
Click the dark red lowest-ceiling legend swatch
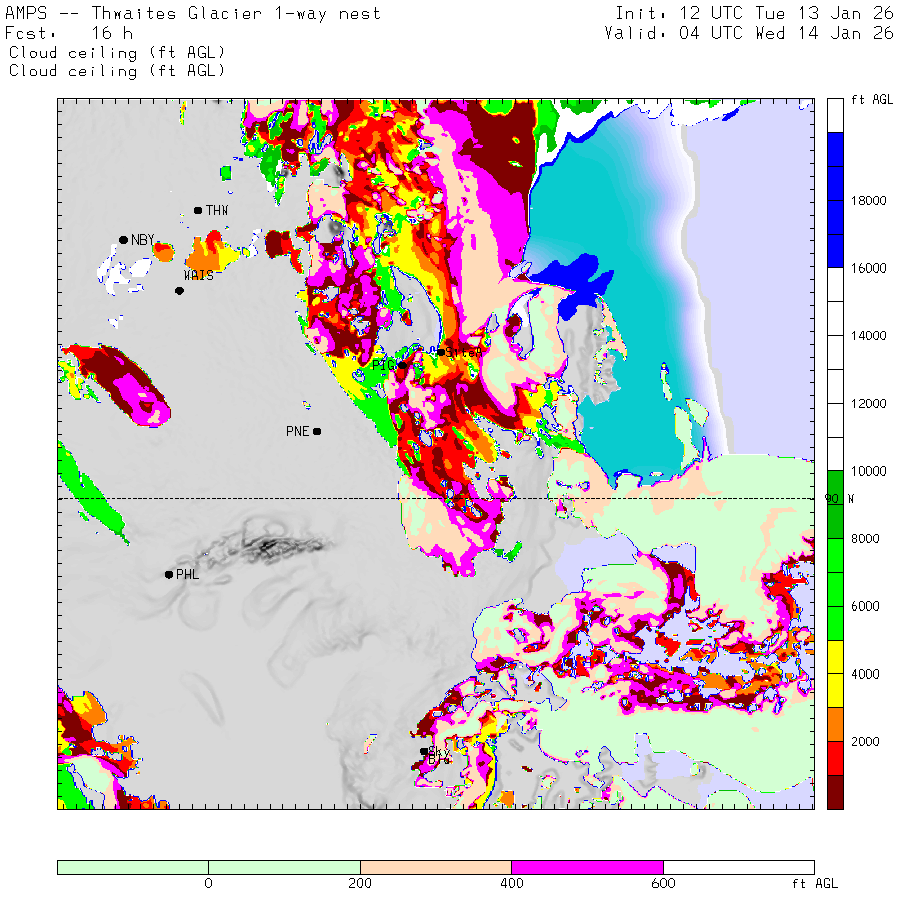point(836,792)
